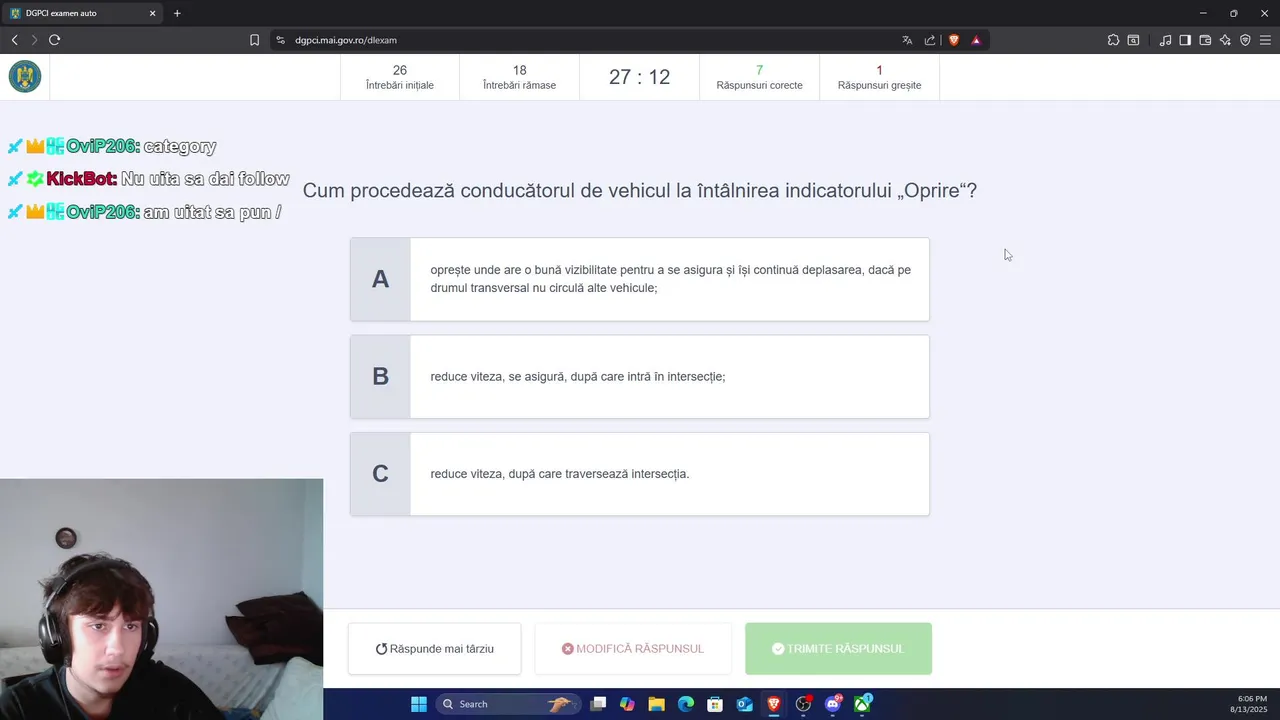Open File Explorer from the taskbar
The height and width of the screenshot is (720, 1280).
(x=656, y=704)
